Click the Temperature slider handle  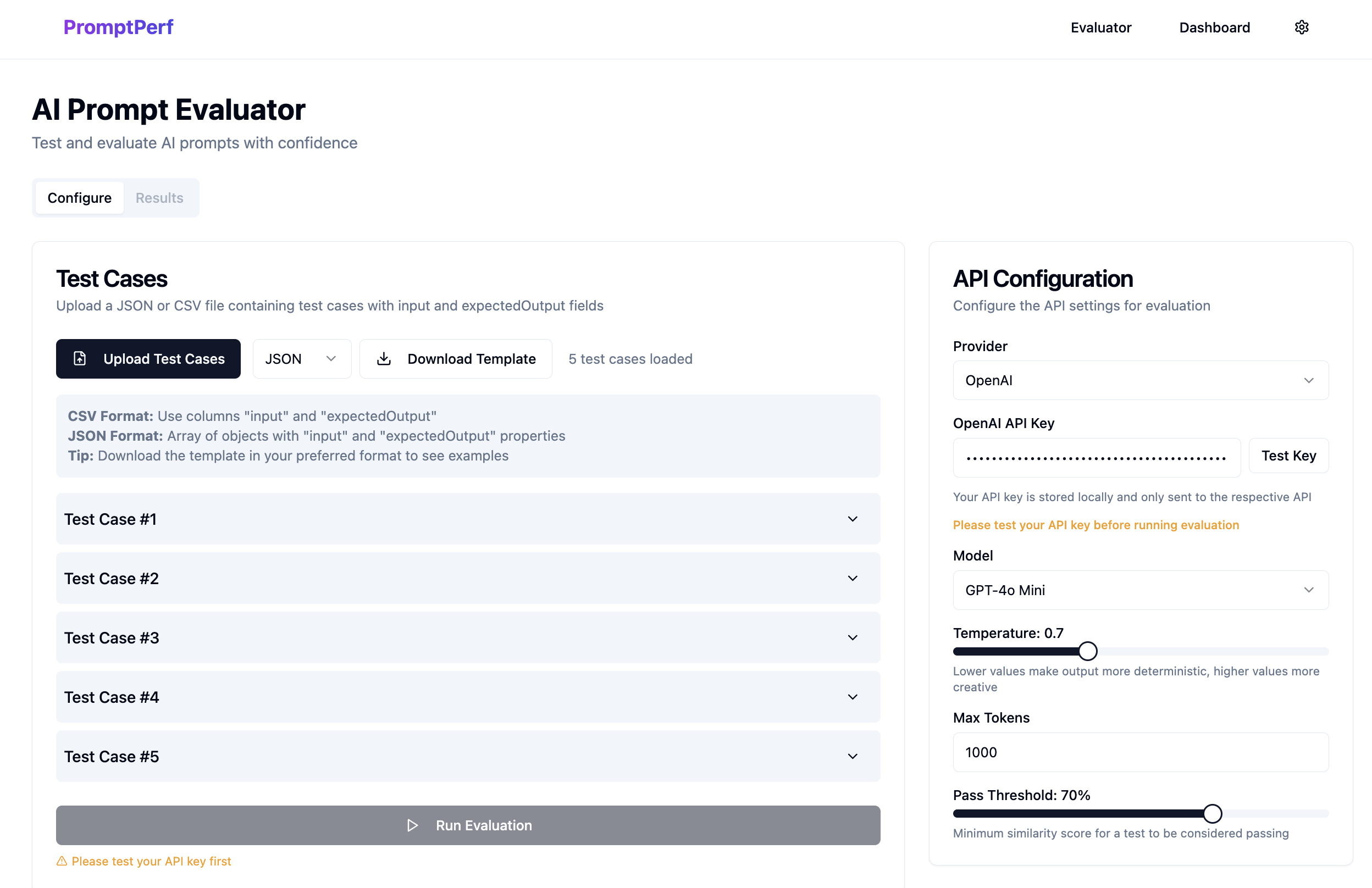(x=1087, y=651)
